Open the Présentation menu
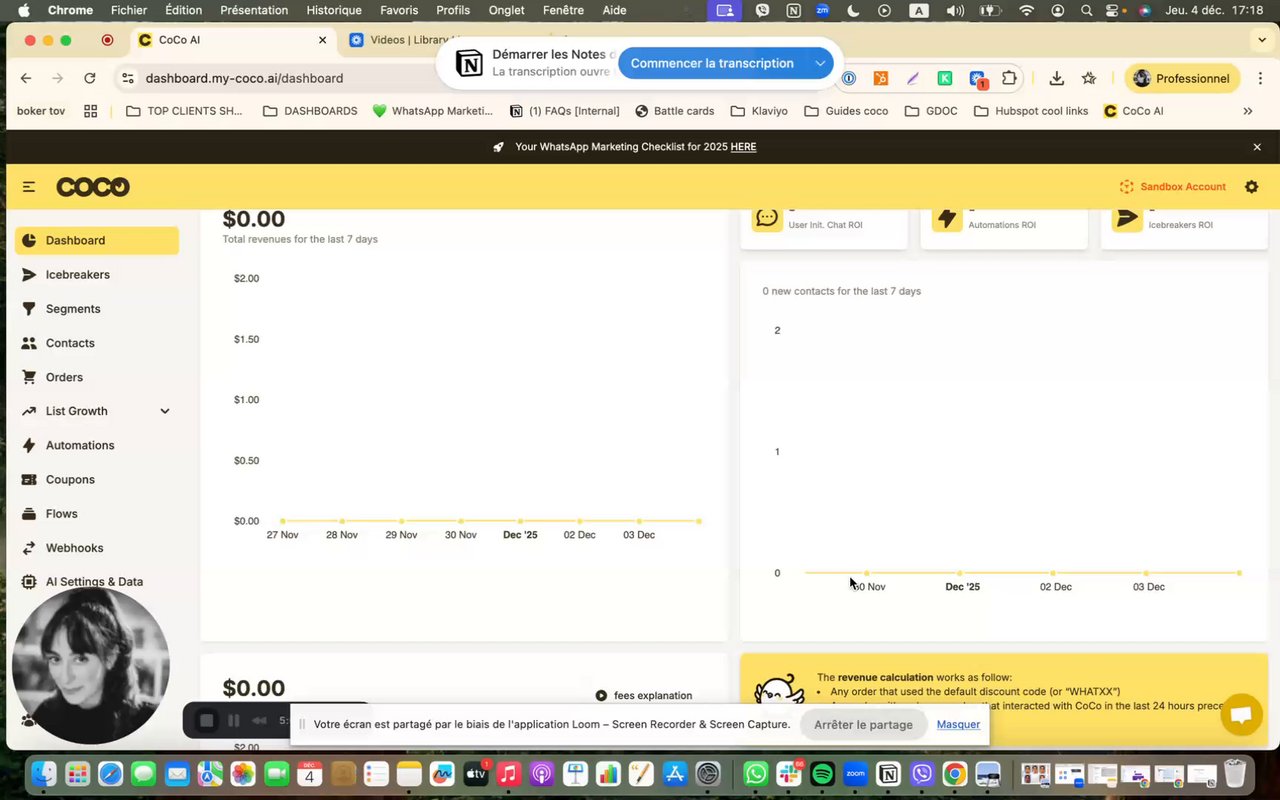The image size is (1280, 800). point(254,10)
